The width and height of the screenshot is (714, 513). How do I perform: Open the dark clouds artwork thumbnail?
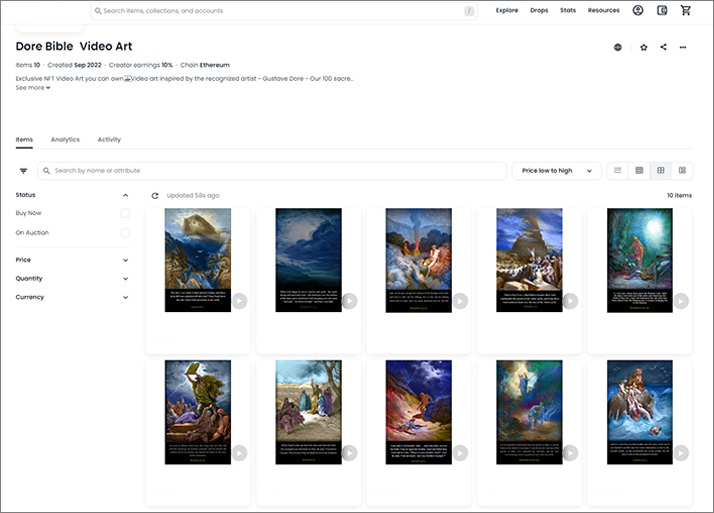click(x=308, y=260)
